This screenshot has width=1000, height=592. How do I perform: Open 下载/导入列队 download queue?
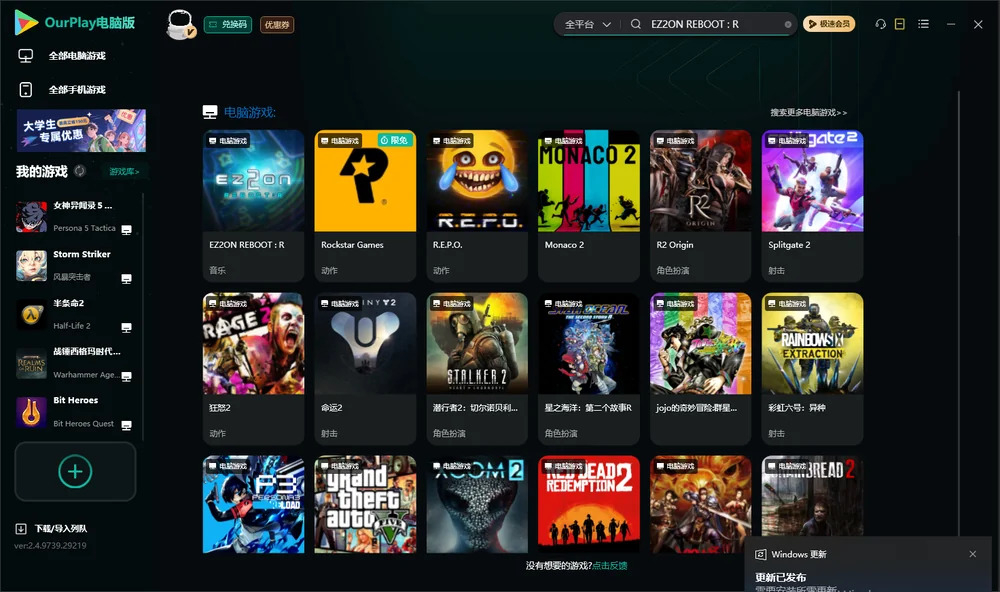pyautogui.click(x=61, y=528)
